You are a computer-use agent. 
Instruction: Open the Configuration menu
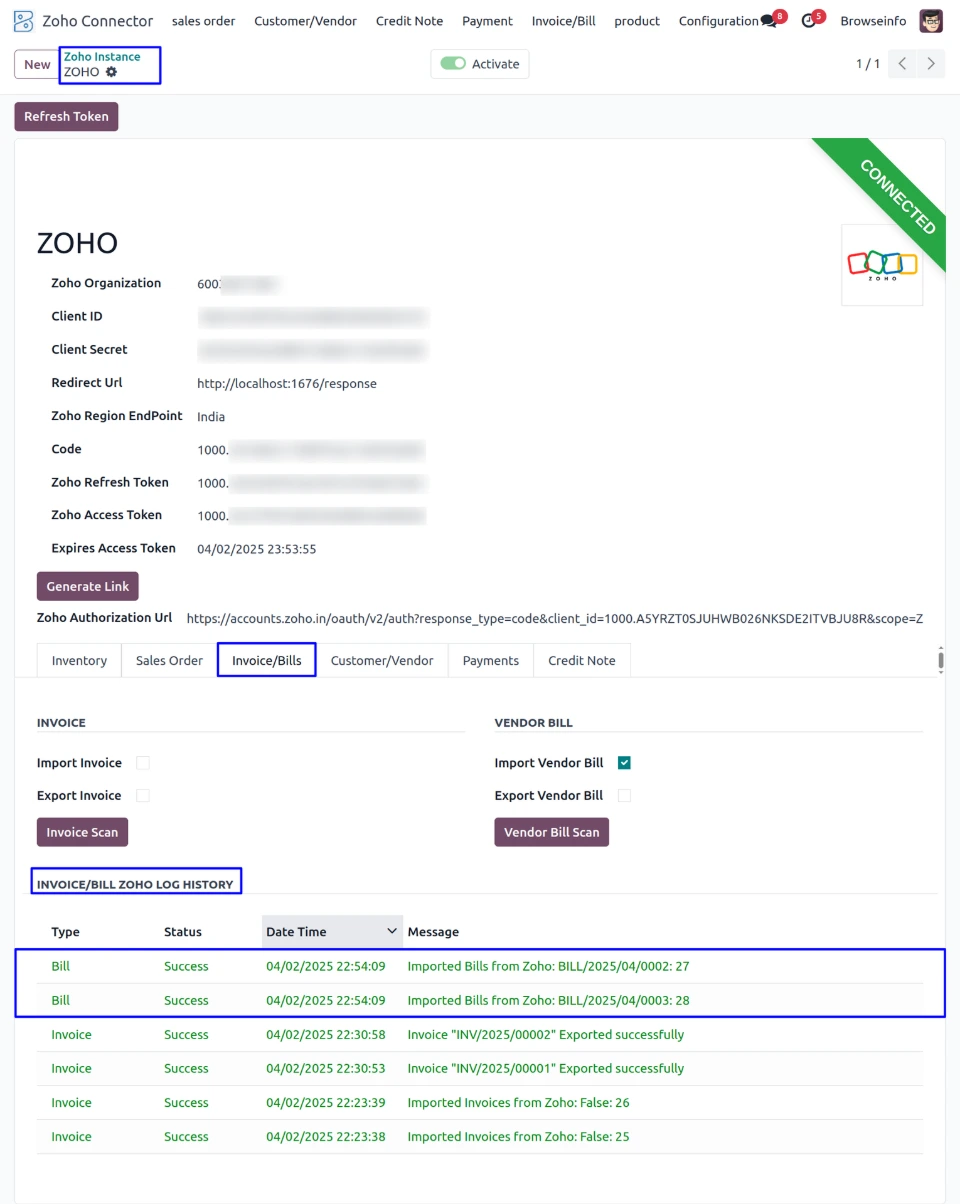tap(718, 21)
